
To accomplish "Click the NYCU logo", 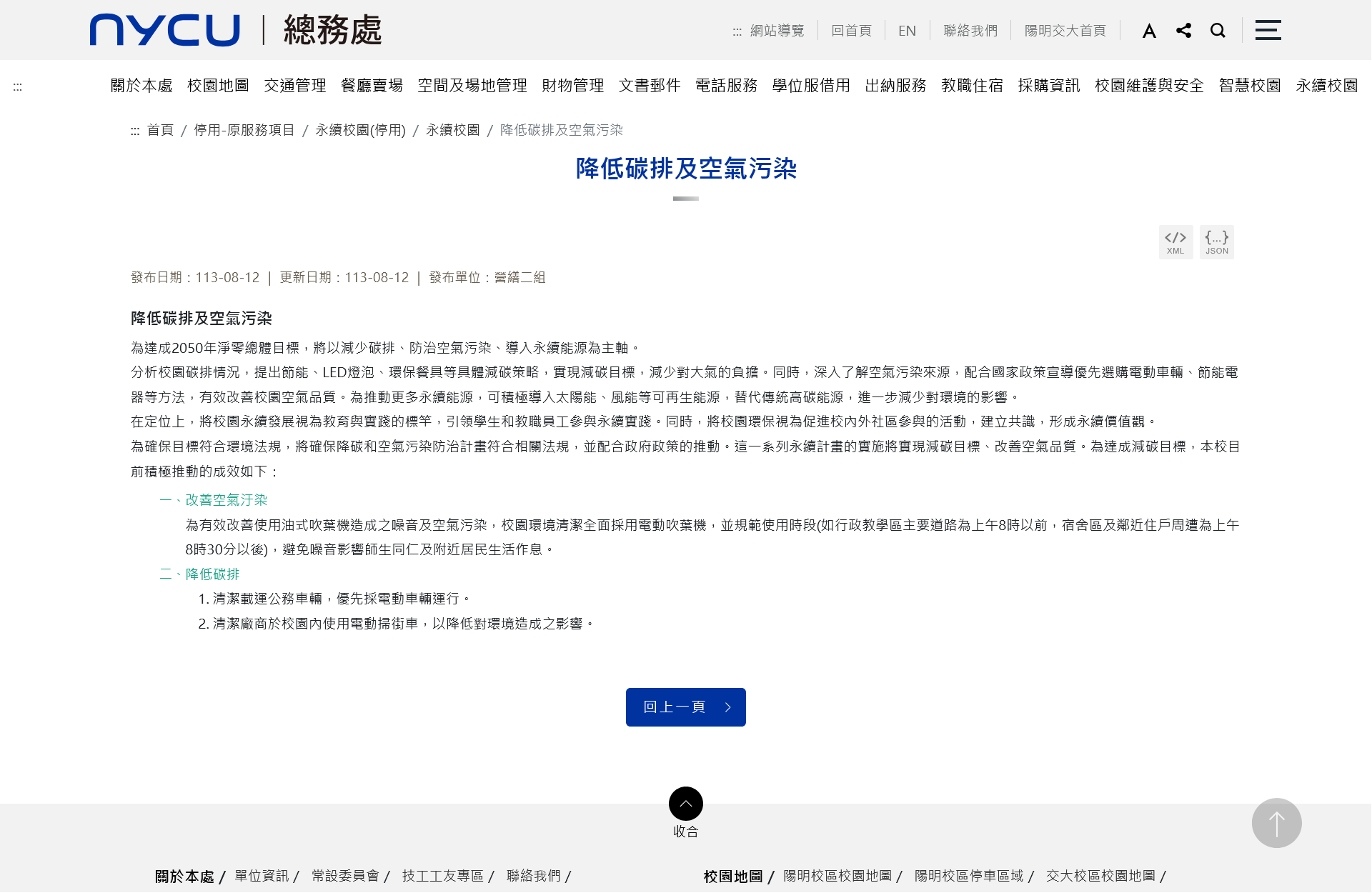I will (x=165, y=31).
